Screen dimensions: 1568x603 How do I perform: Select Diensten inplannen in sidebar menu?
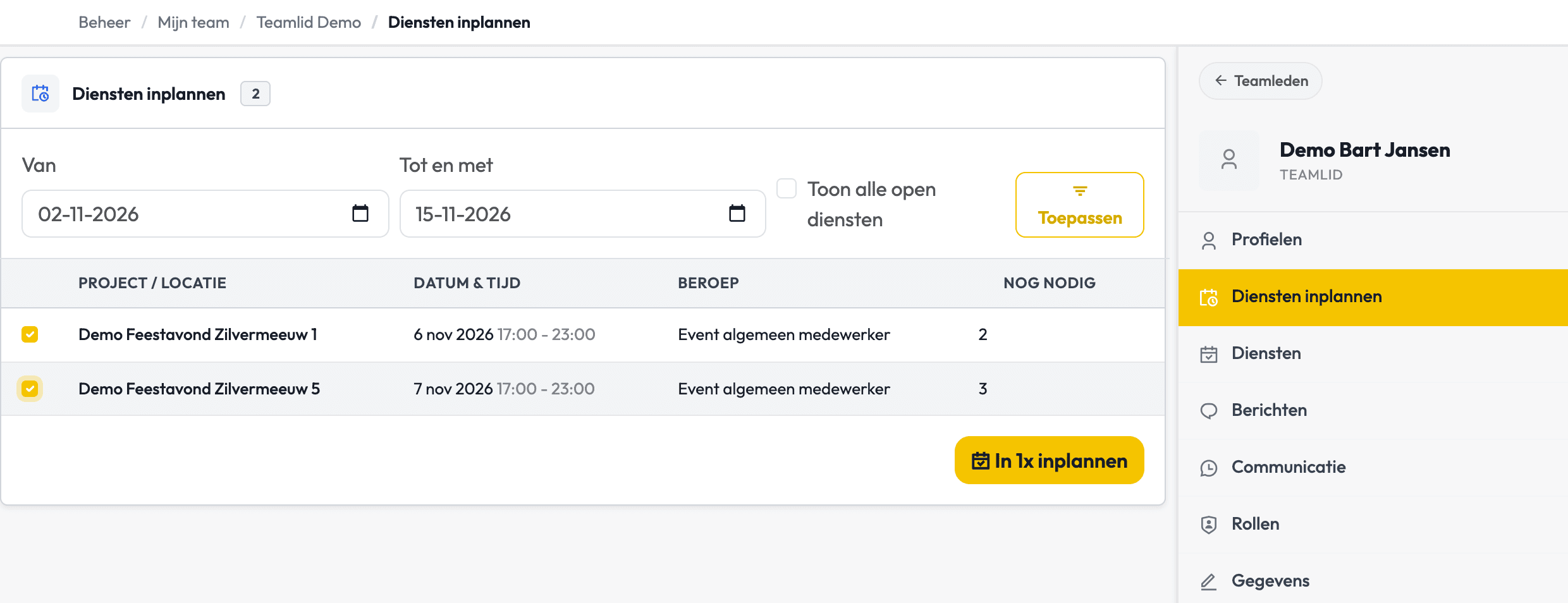(1373, 297)
